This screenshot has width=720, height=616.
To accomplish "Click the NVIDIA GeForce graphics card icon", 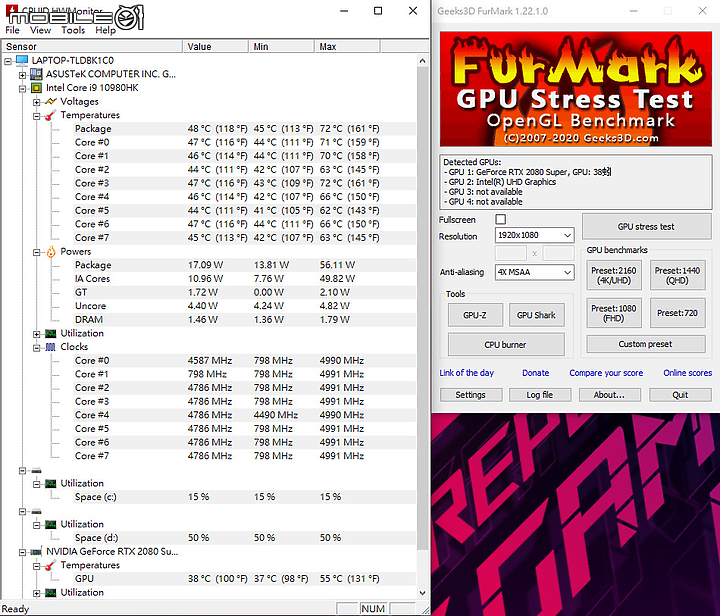I will pyautogui.click(x=36, y=552).
